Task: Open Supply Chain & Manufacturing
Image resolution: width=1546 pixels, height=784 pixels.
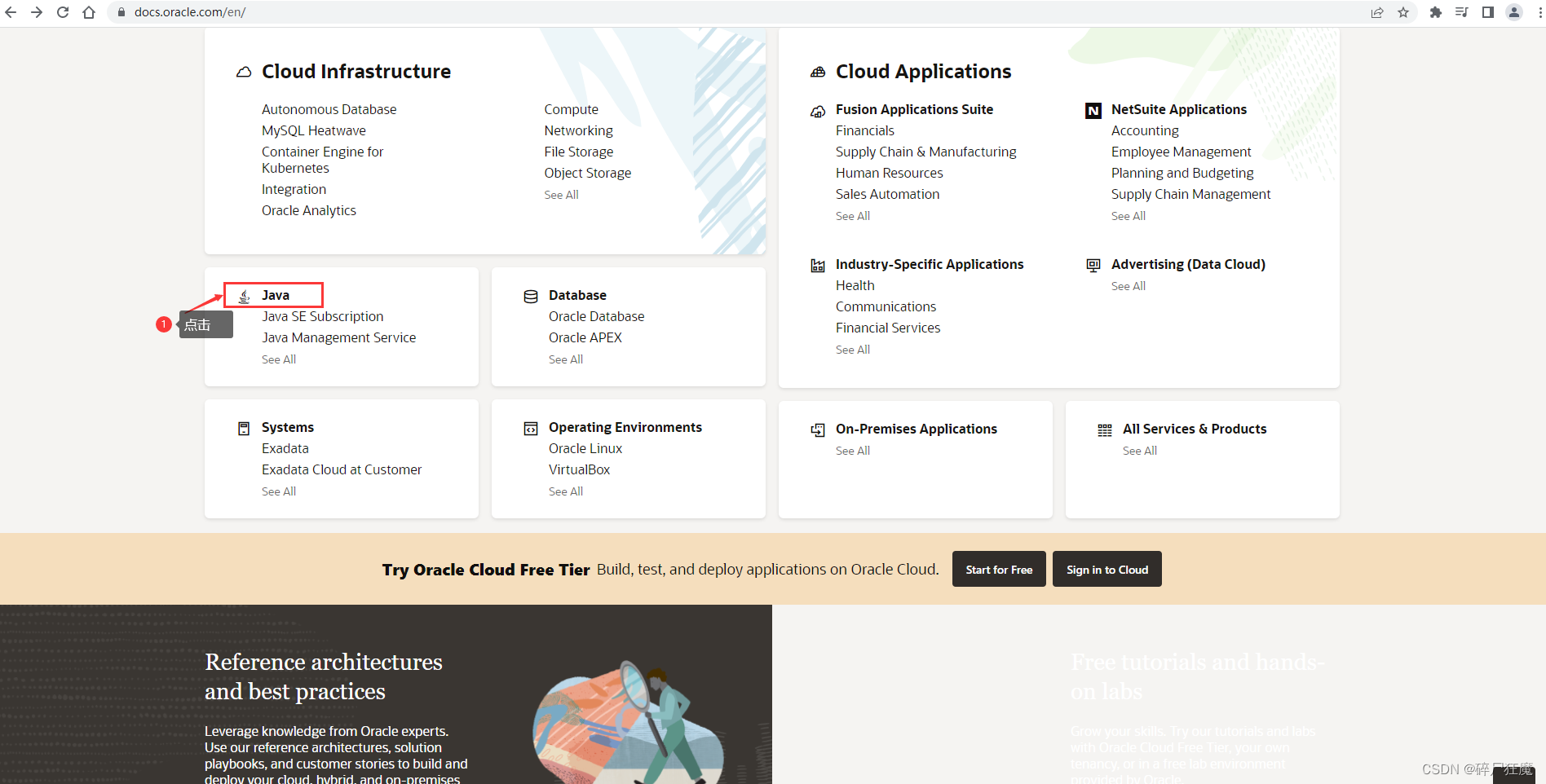Action: pos(926,152)
